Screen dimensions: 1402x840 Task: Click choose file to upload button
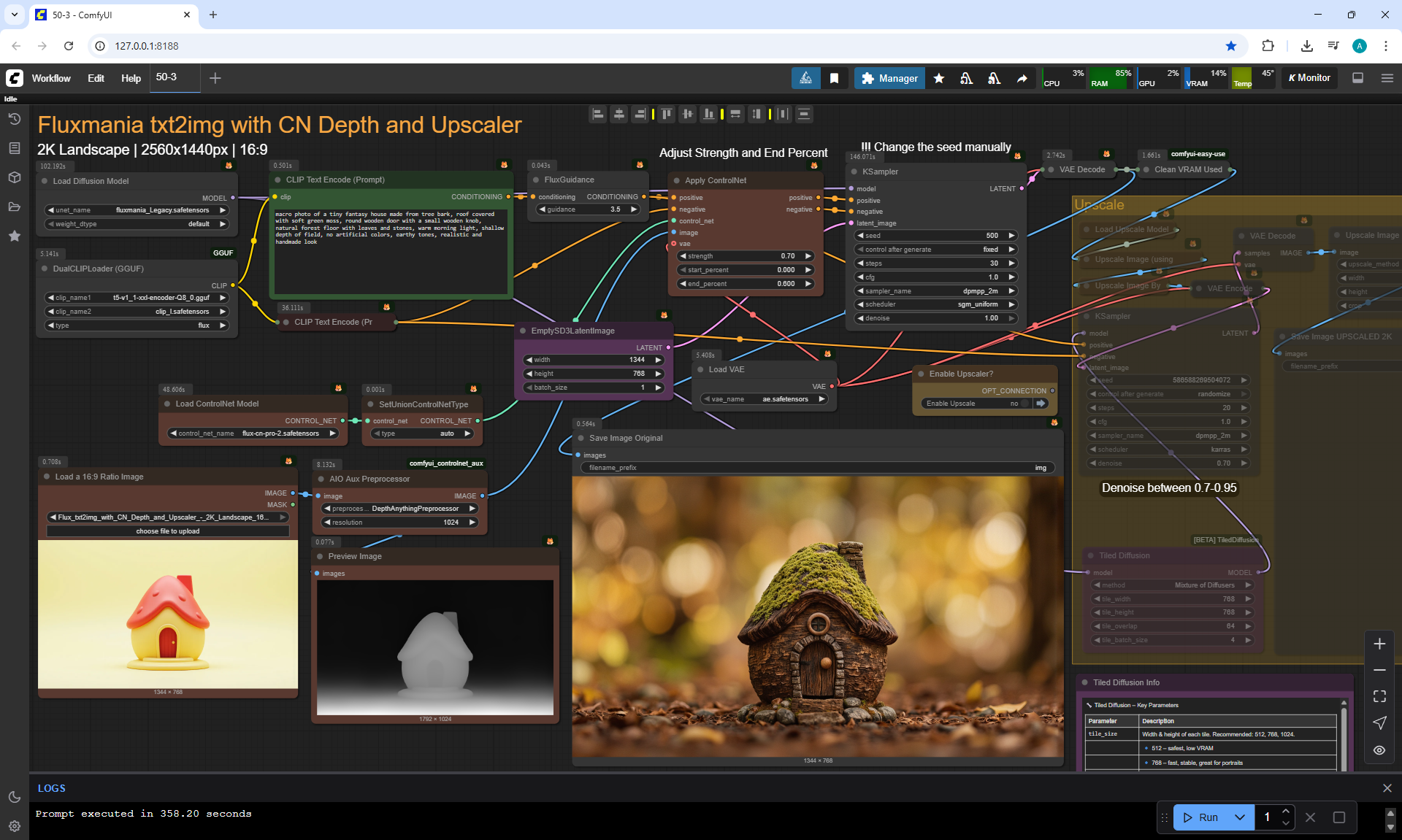click(168, 531)
